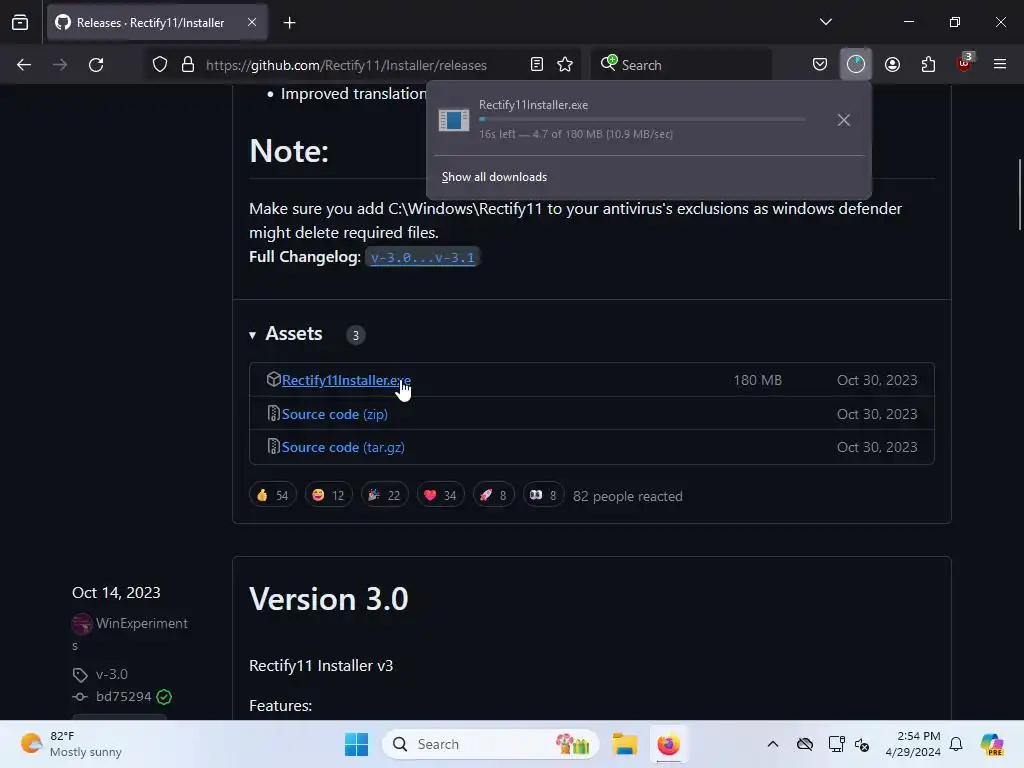The height and width of the screenshot is (768, 1024).
Task: Open the Windows Start menu
Action: 357,744
